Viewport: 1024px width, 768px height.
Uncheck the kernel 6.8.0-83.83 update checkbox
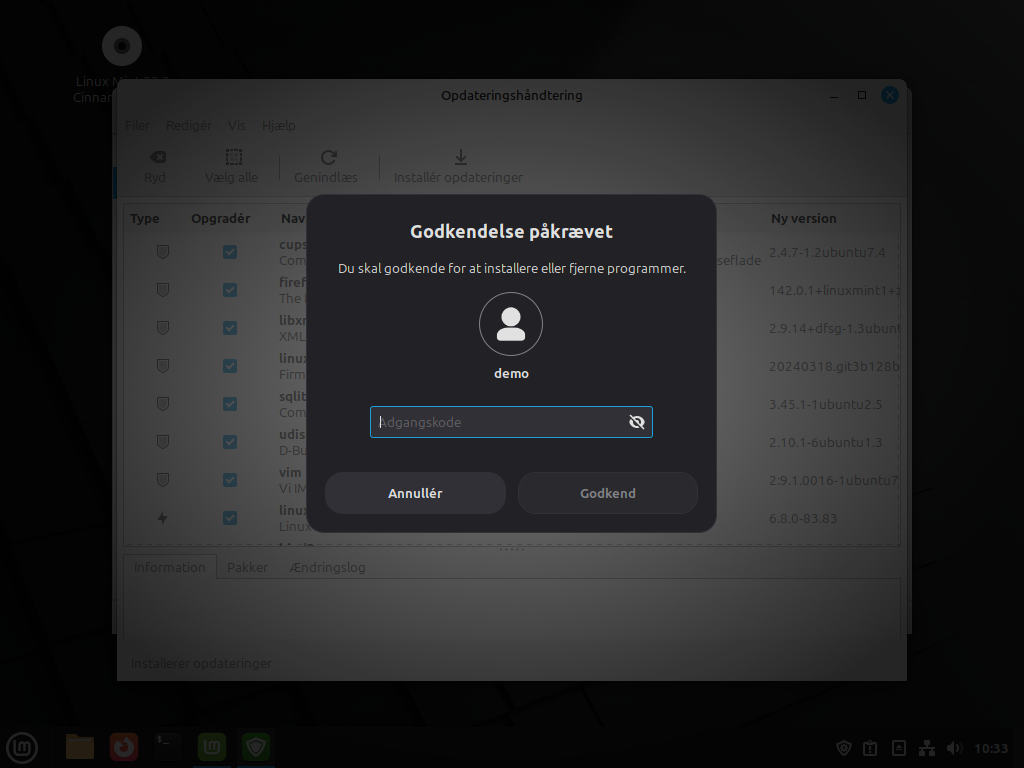[230, 518]
